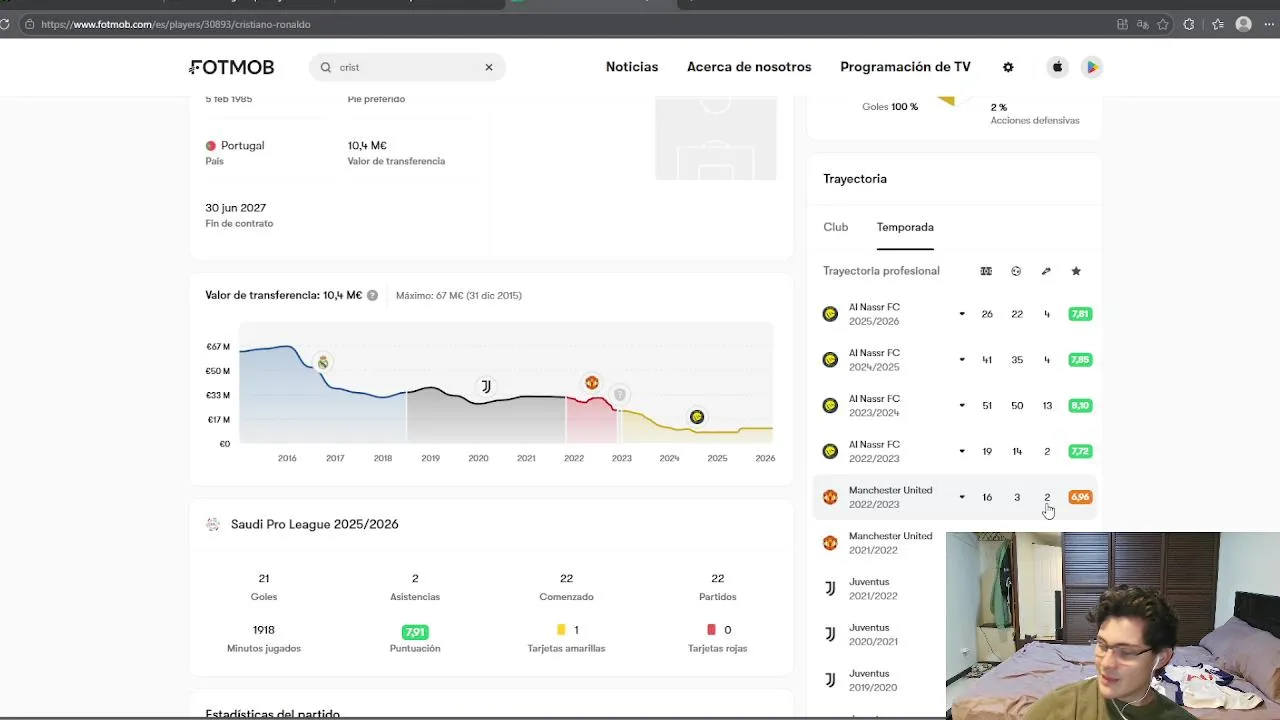Click Juventus crest for 2020/2021

(x=830, y=634)
